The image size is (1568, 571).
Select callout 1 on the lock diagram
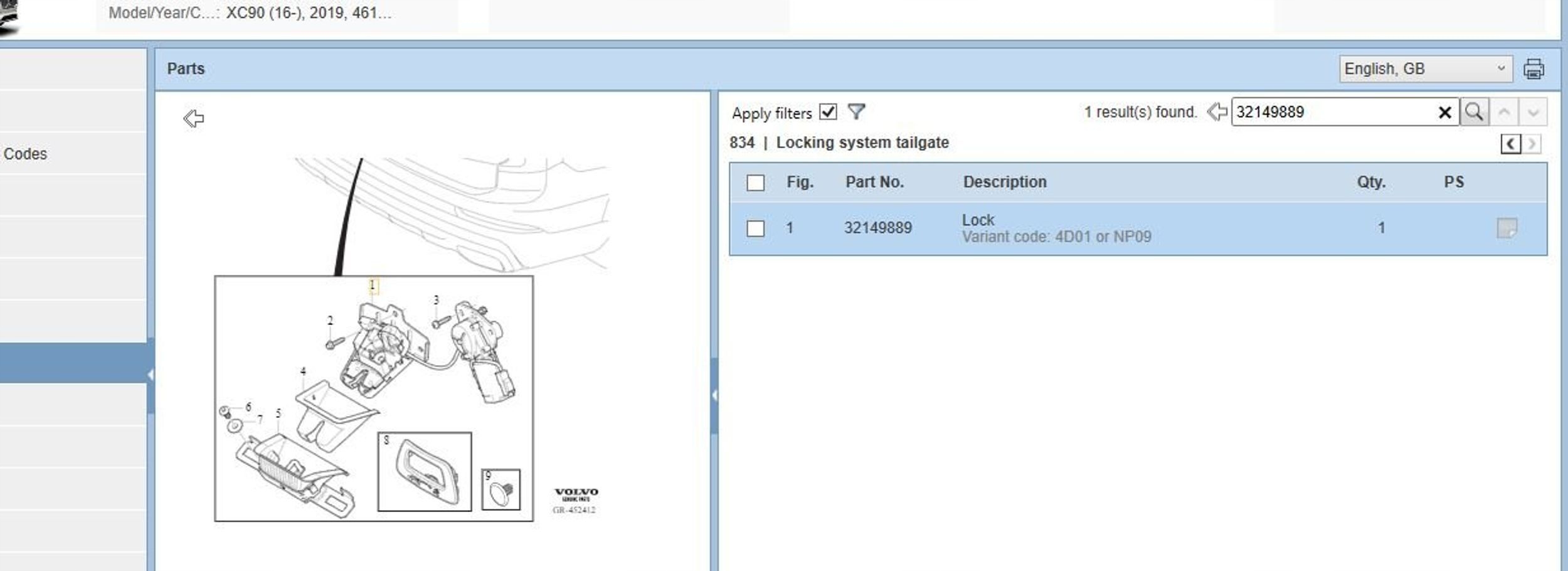pos(373,285)
